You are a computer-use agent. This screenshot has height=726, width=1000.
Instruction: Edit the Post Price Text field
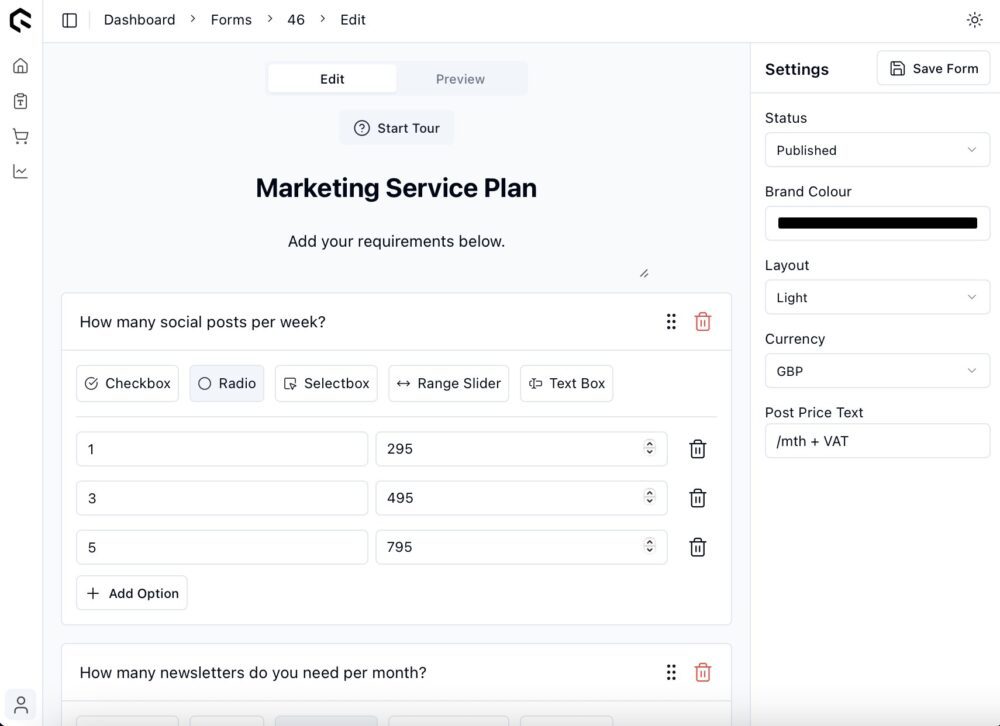878,441
